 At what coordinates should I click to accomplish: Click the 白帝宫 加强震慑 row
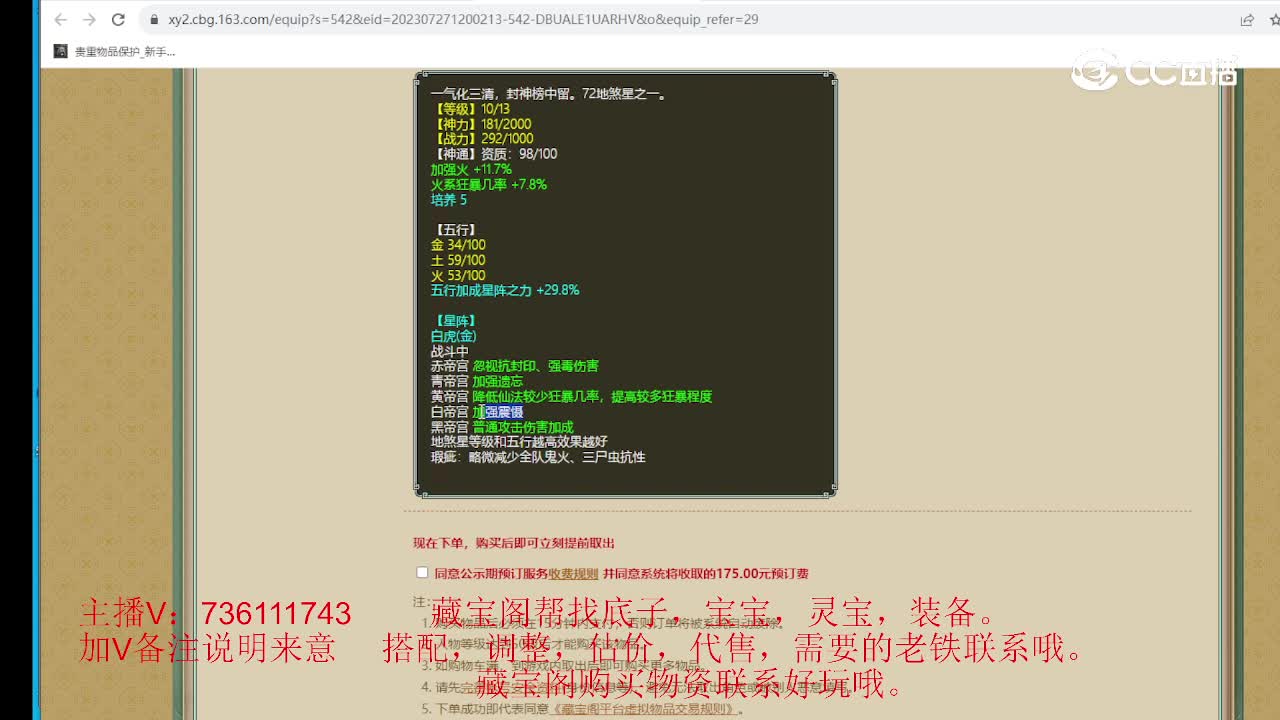[x=477, y=412]
